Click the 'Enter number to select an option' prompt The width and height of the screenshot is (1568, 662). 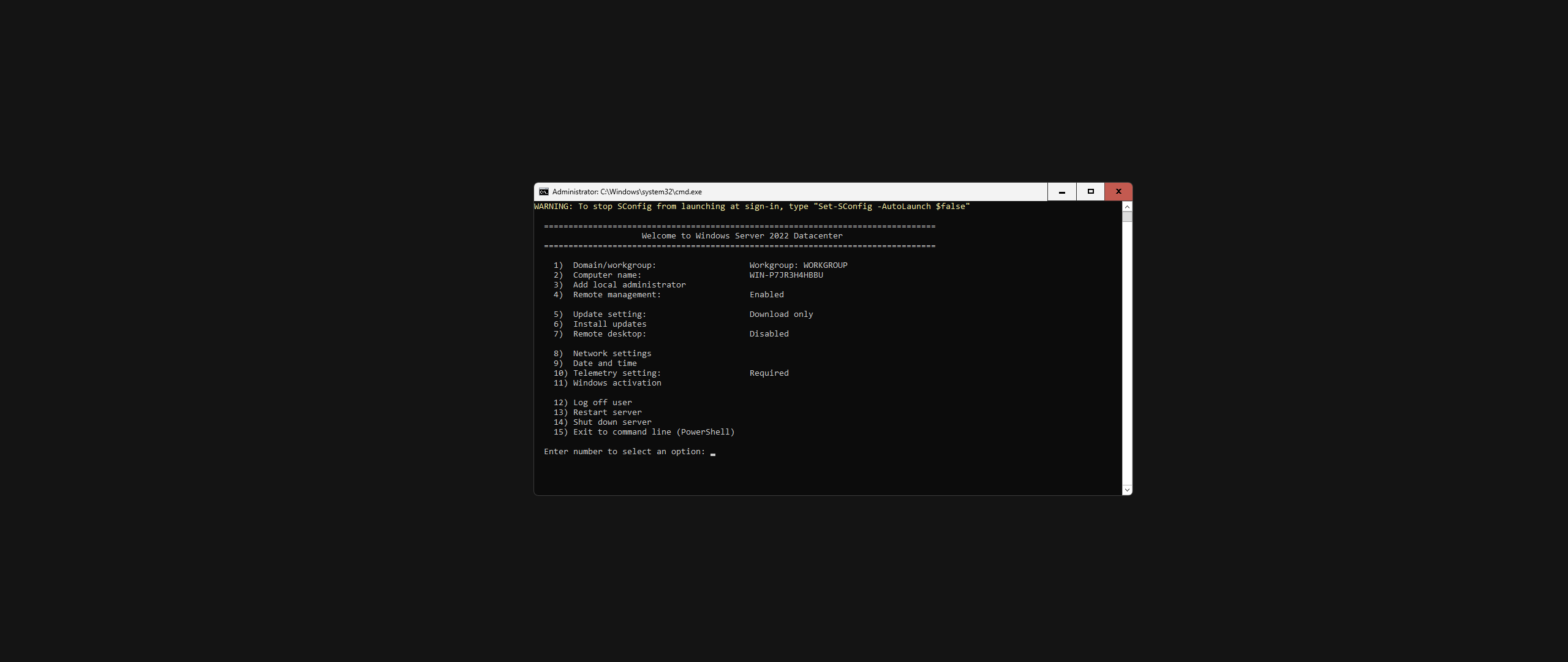click(x=624, y=452)
